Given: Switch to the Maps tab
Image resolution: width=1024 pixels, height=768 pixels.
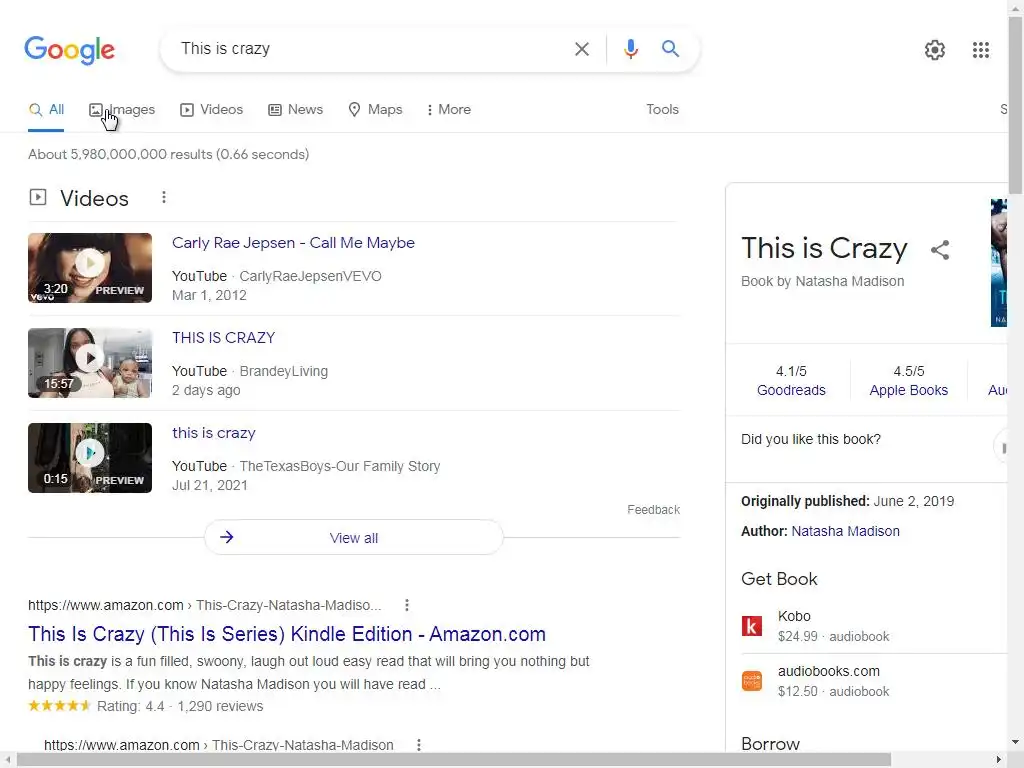Looking at the screenshot, I should [375, 110].
